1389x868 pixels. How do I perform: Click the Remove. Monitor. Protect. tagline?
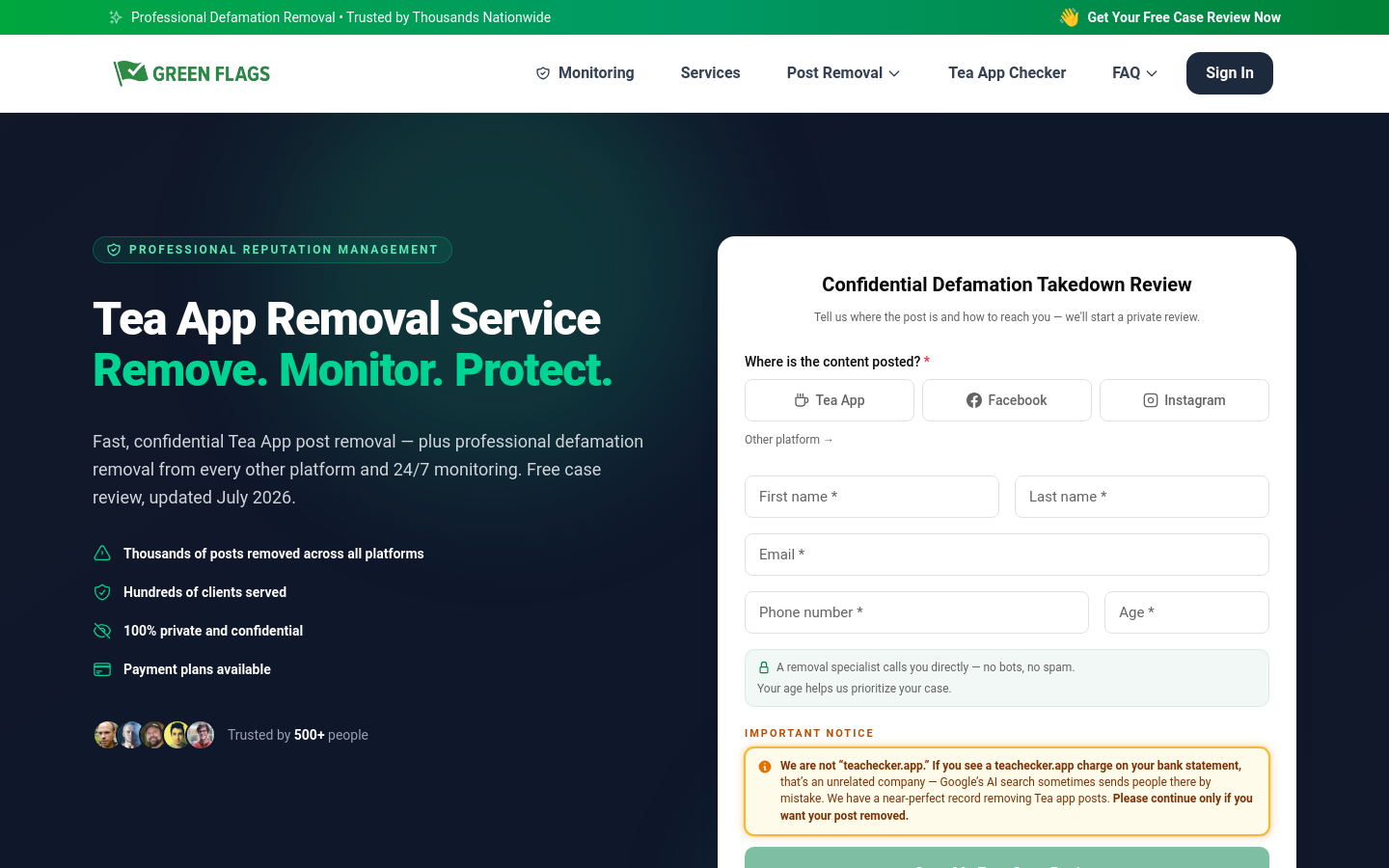pyautogui.click(x=353, y=370)
